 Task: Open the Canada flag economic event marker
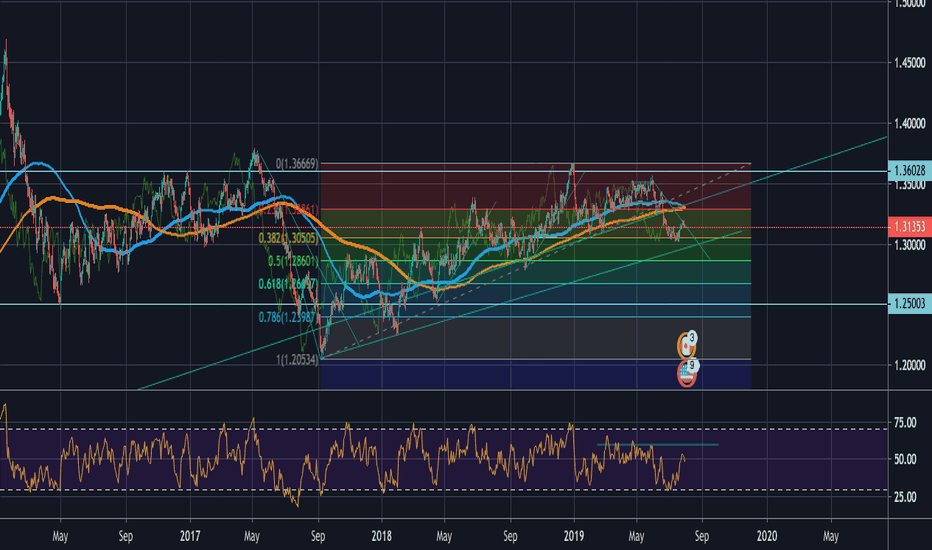(x=687, y=345)
